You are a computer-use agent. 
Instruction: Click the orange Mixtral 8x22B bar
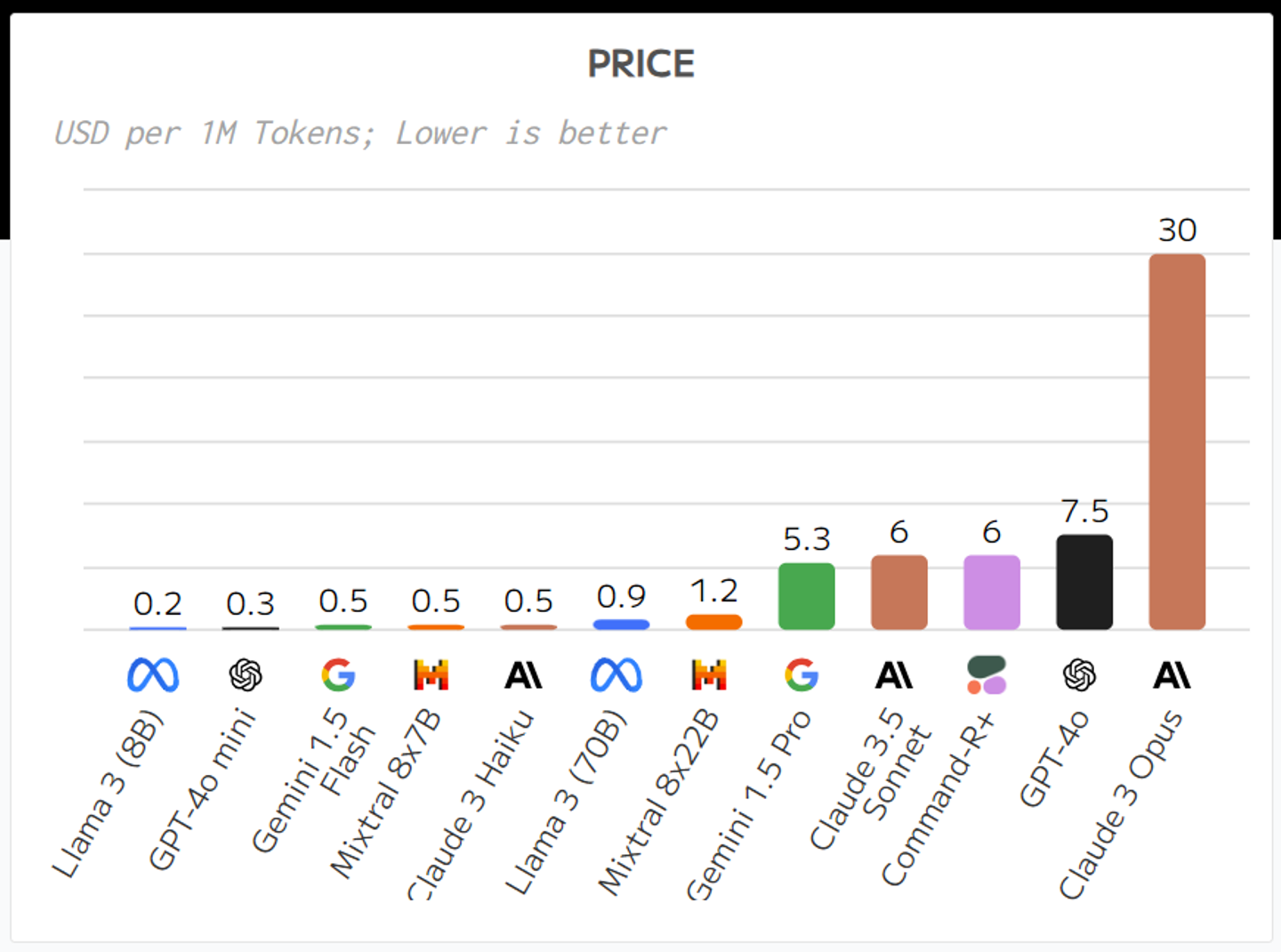pos(713,622)
